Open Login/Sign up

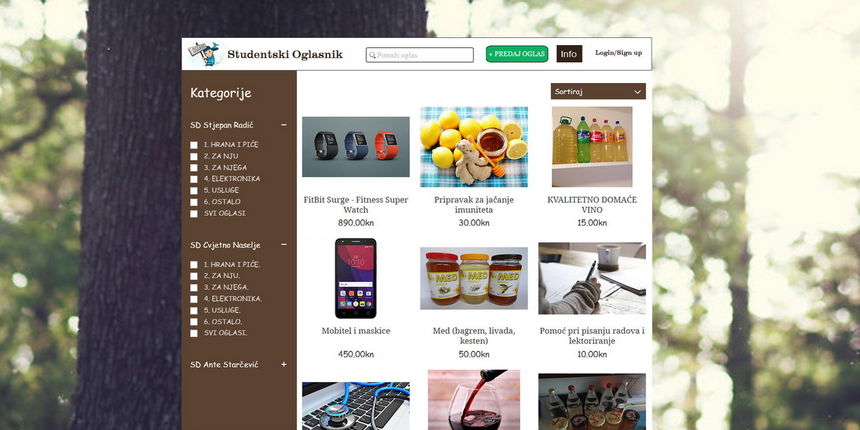coord(619,53)
